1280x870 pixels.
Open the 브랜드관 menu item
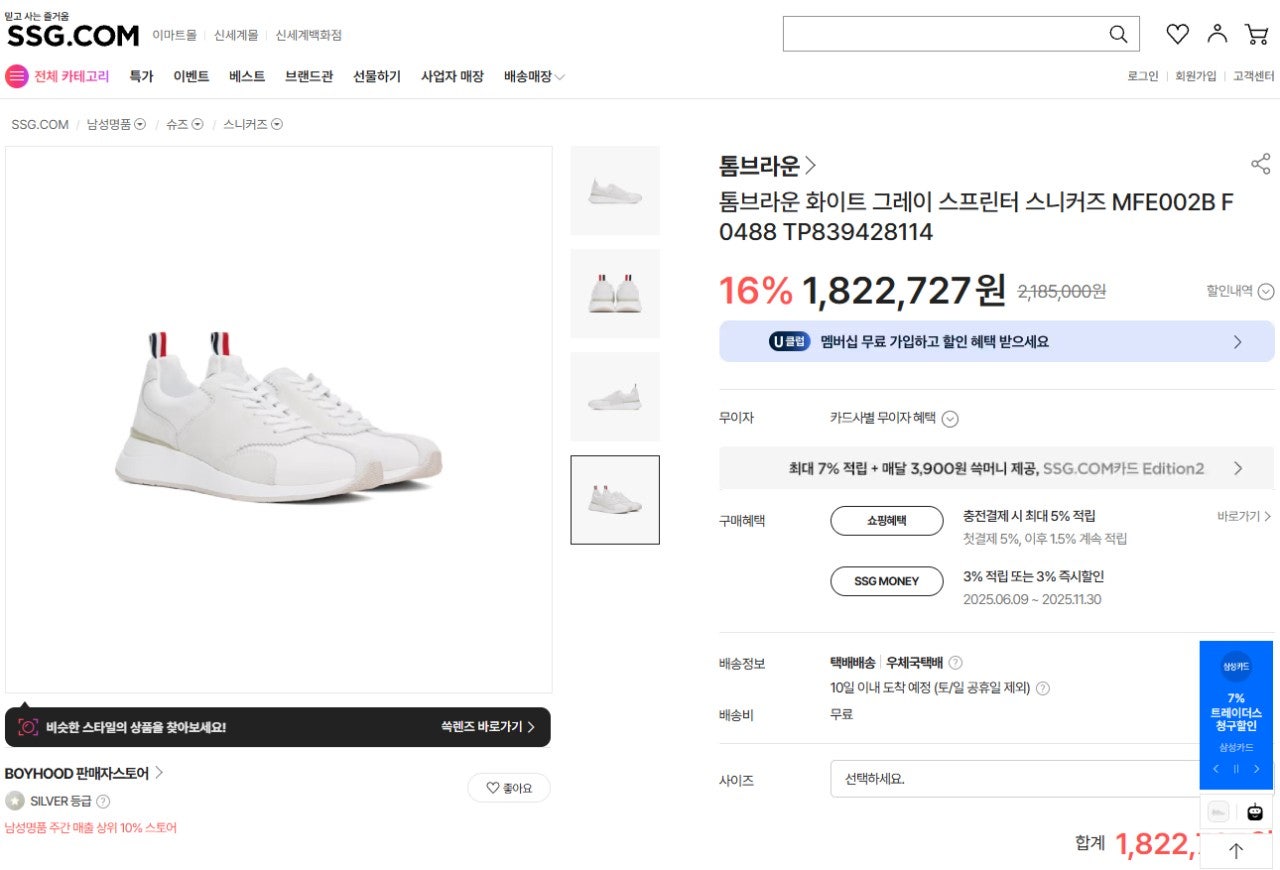(x=308, y=76)
